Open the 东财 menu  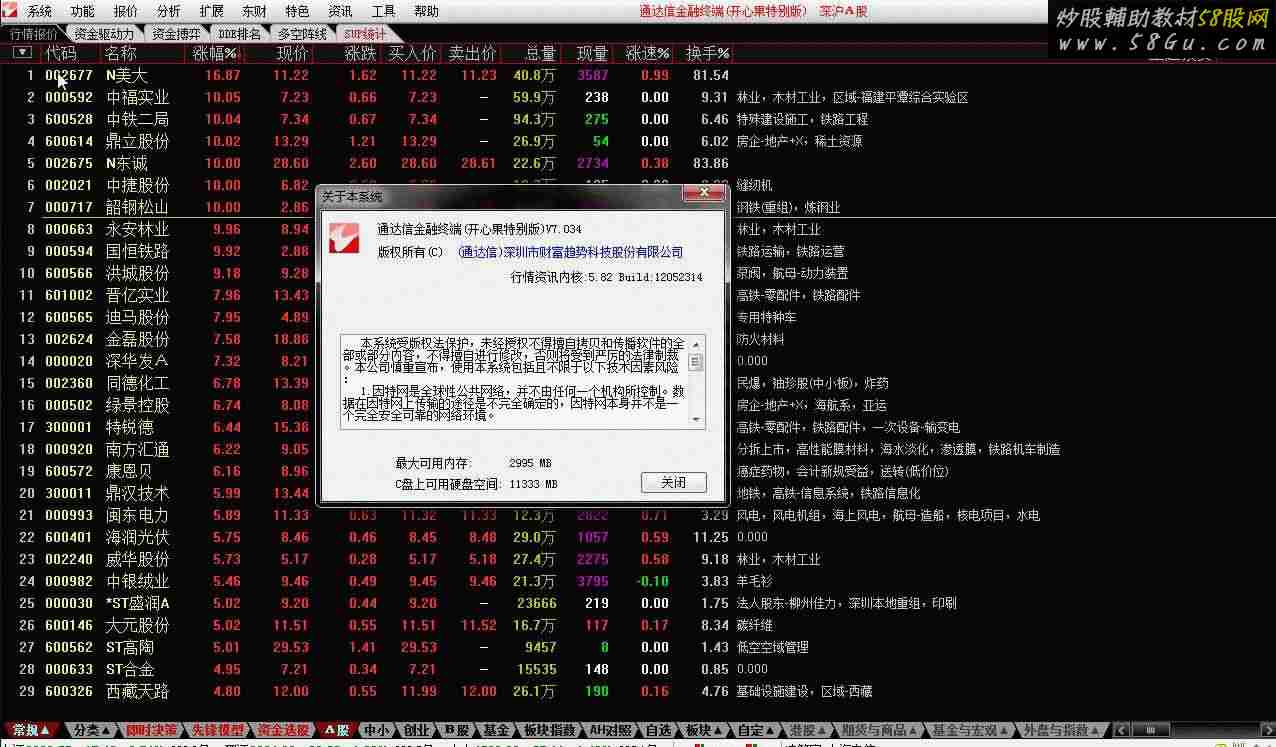[254, 11]
